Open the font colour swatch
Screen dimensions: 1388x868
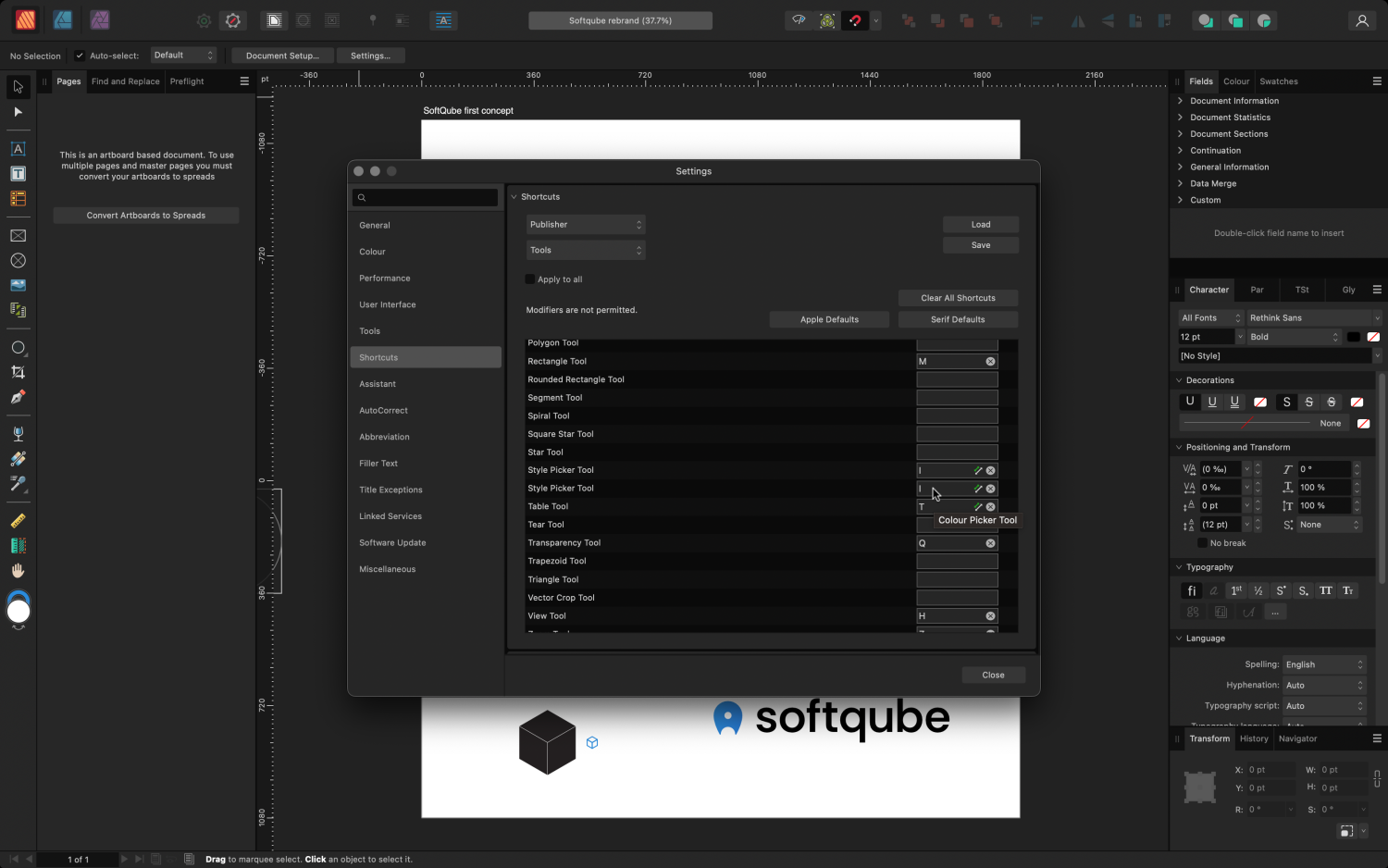1354,337
